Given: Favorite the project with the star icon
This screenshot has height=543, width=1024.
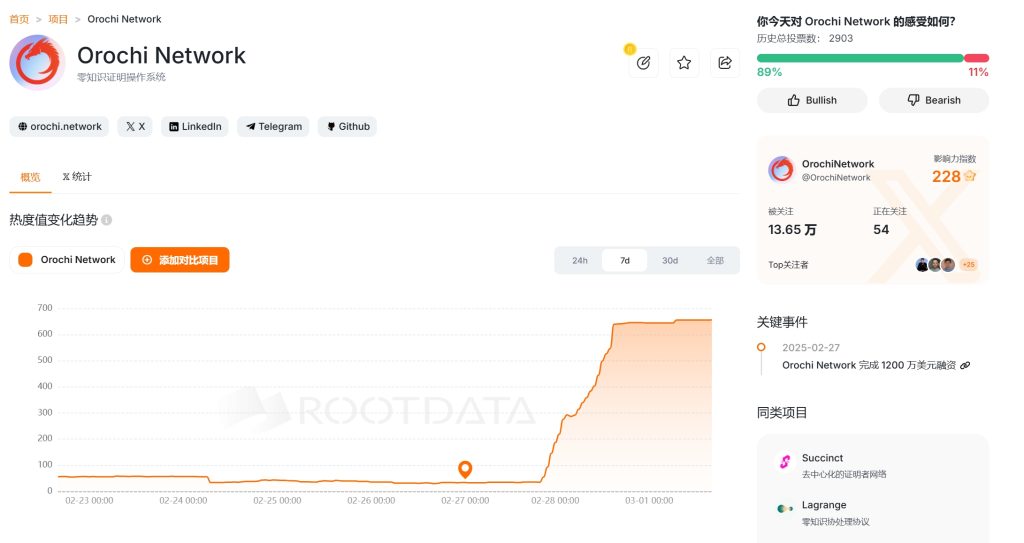Looking at the screenshot, I should tap(684, 63).
